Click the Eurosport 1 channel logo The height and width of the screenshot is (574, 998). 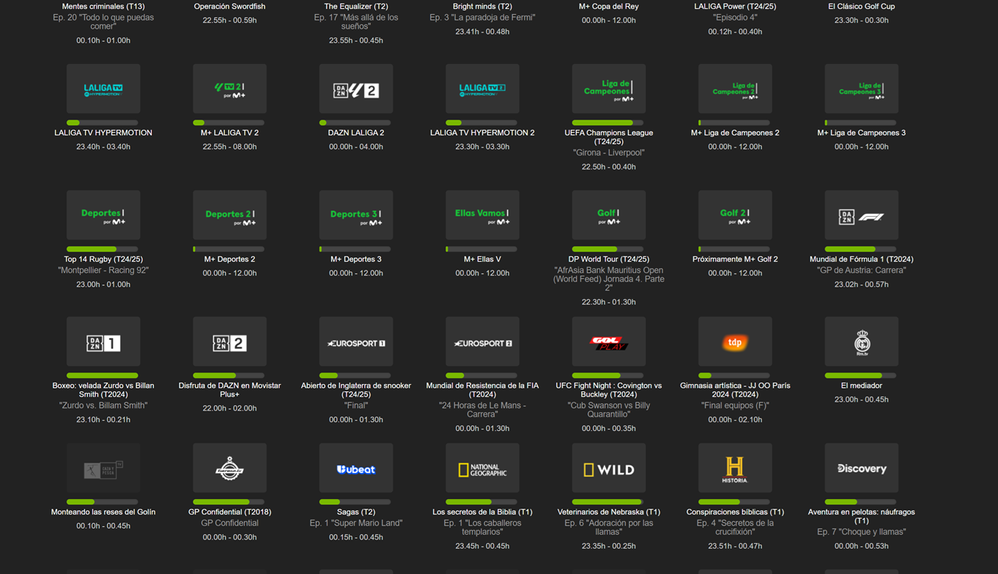(x=356, y=343)
